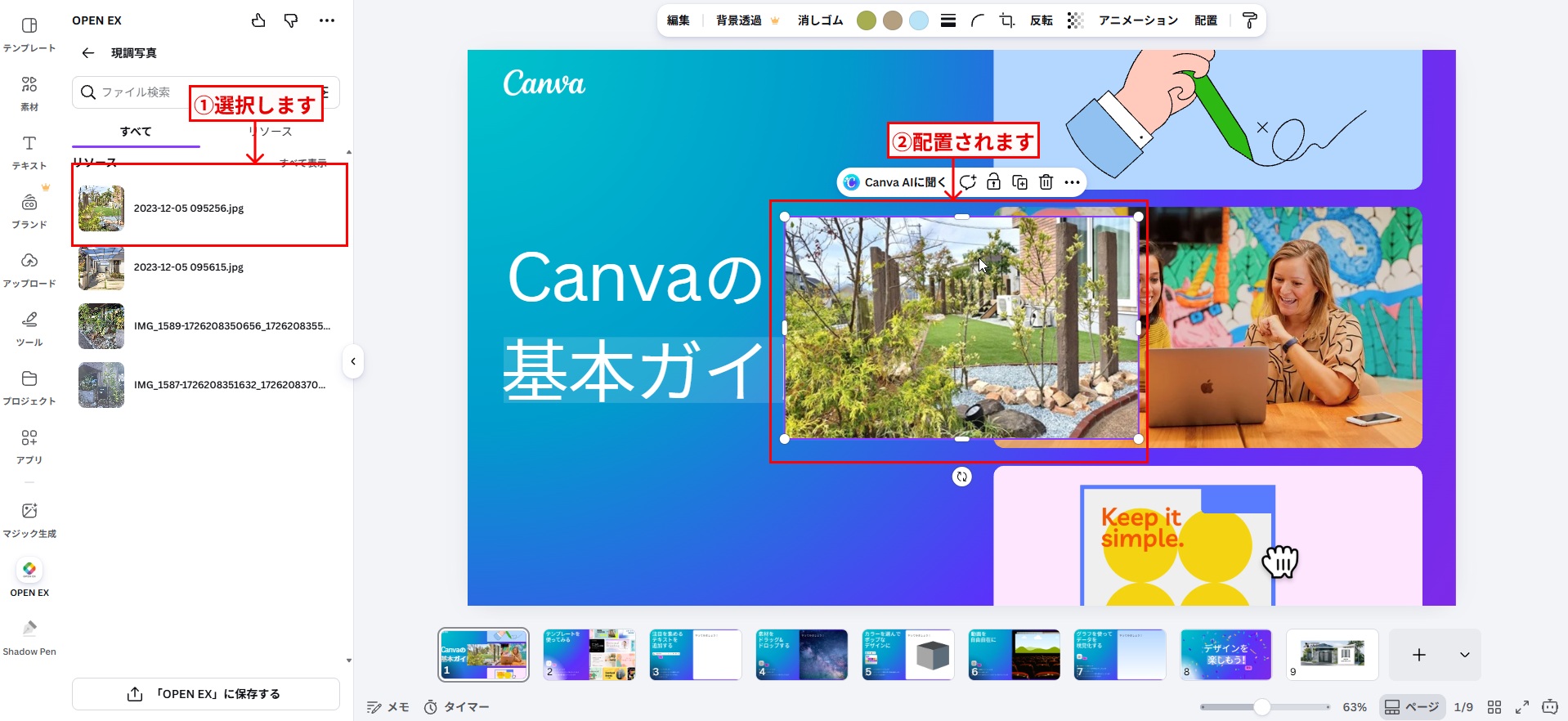Open the タイマー (Timer)

pos(457,707)
